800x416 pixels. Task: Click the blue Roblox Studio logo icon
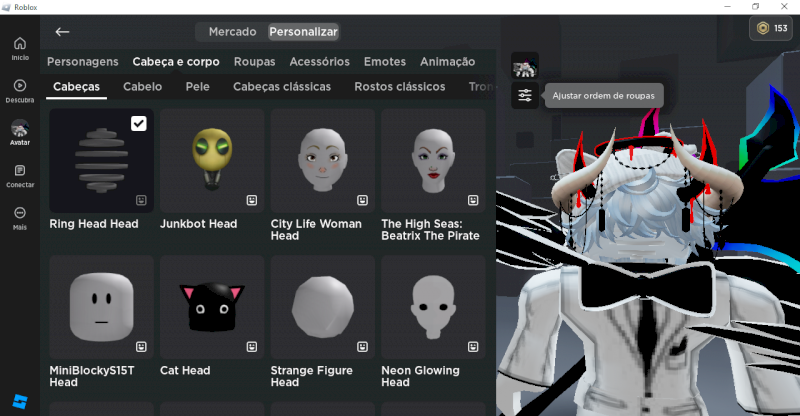20,401
